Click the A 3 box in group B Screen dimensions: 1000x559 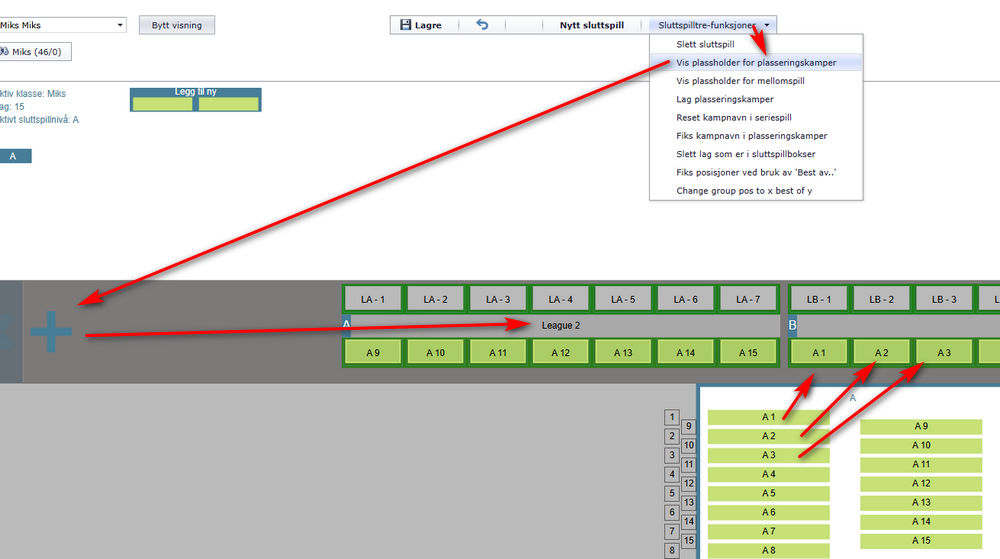pyautogui.click(x=944, y=352)
